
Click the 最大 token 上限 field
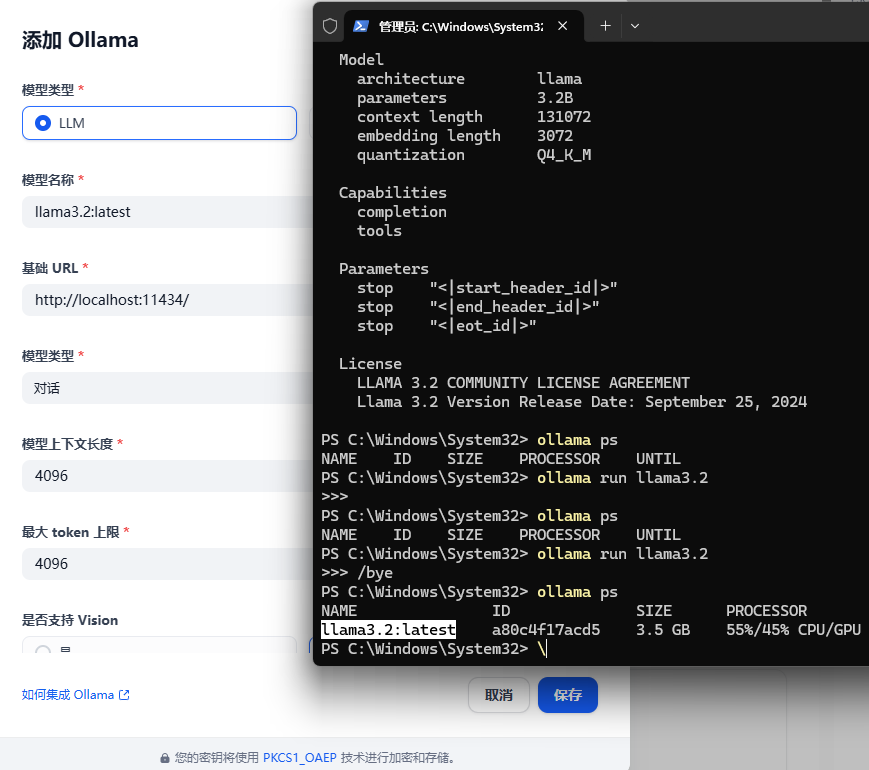(x=167, y=564)
